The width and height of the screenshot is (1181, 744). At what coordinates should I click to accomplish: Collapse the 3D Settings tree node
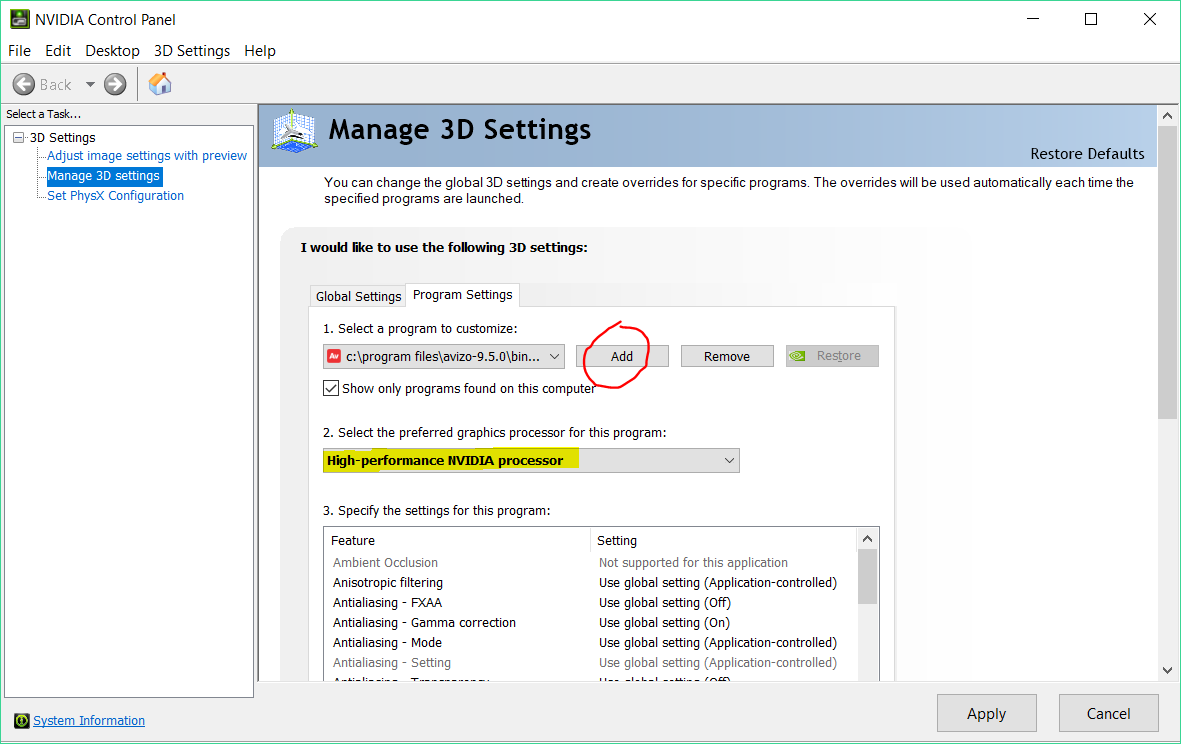[x=19, y=137]
